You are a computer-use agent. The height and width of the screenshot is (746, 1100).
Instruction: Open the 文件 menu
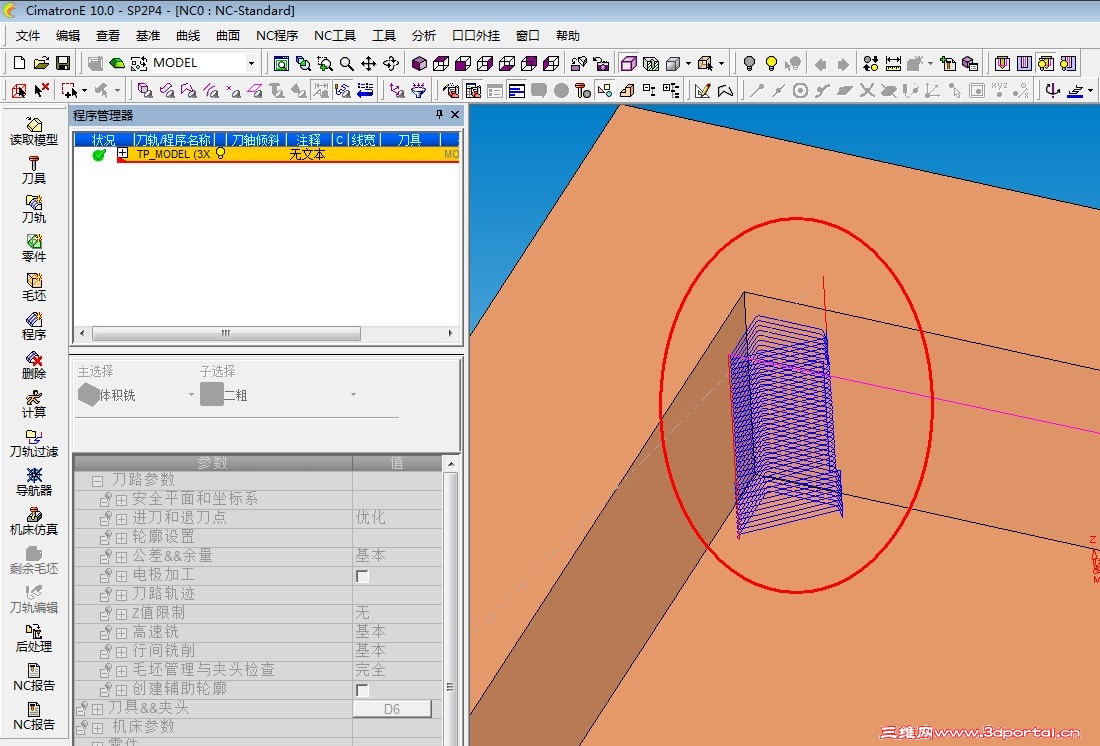28,36
